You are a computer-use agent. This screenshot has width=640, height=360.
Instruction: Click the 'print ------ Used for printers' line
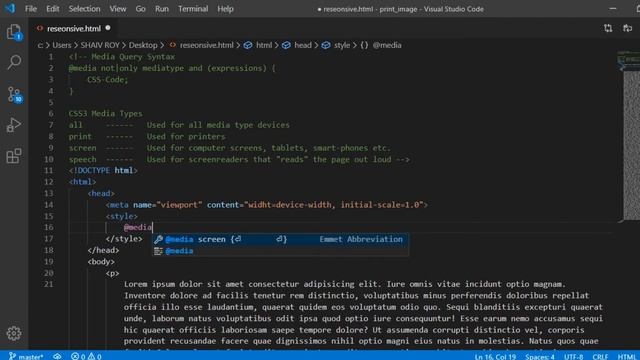click(147, 136)
